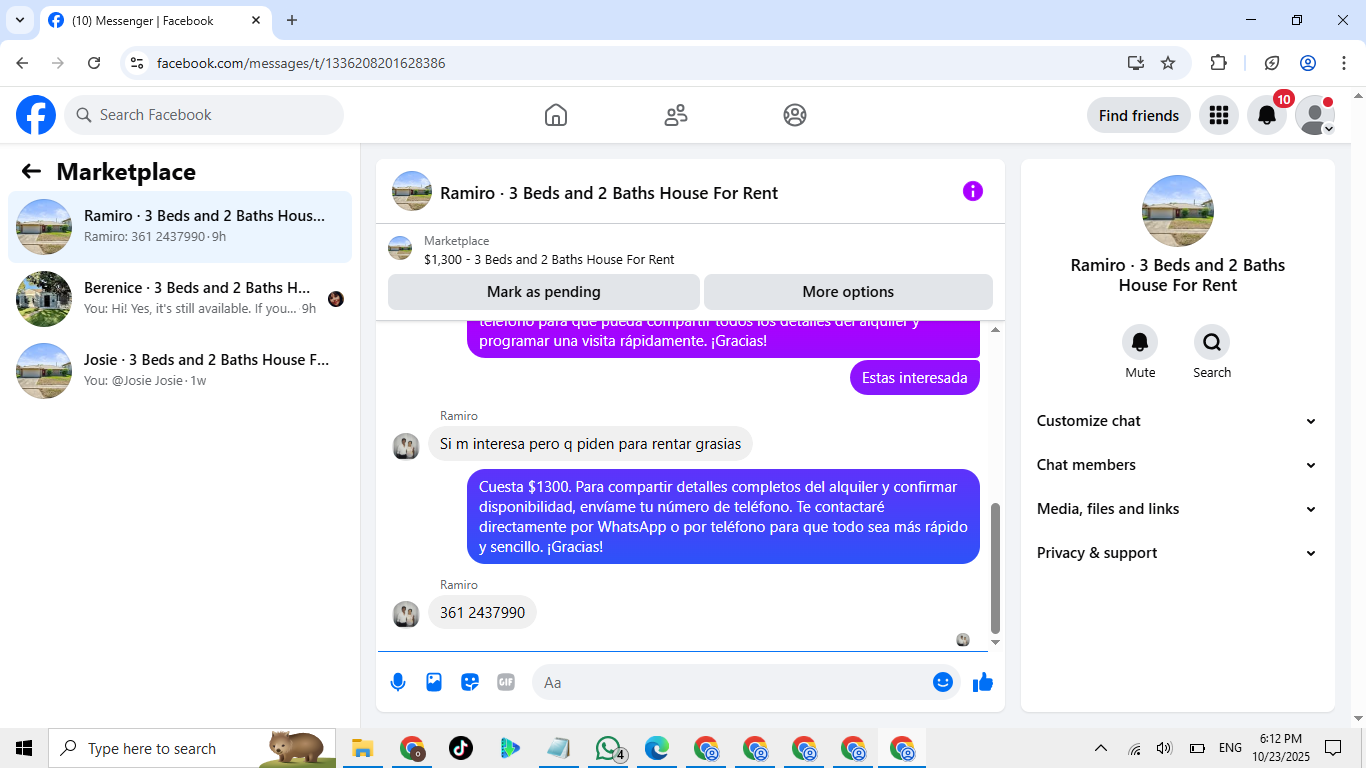
Task: Click the Windows taskbar search box
Action: pyautogui.click(x=192, y=748)
